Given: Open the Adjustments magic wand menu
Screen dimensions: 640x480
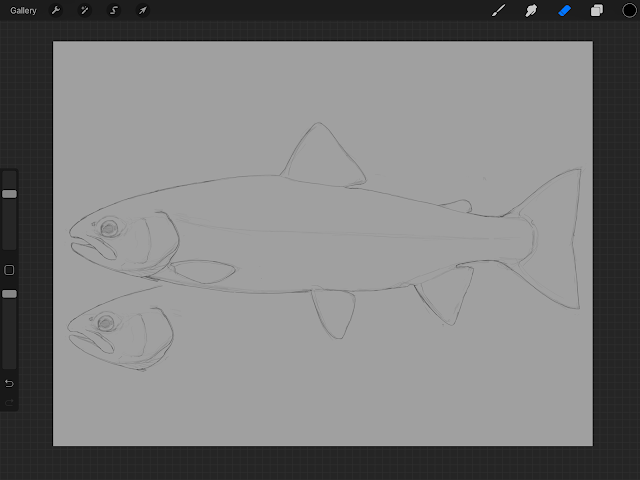Looking at the screenshot, I should [84, 10].
